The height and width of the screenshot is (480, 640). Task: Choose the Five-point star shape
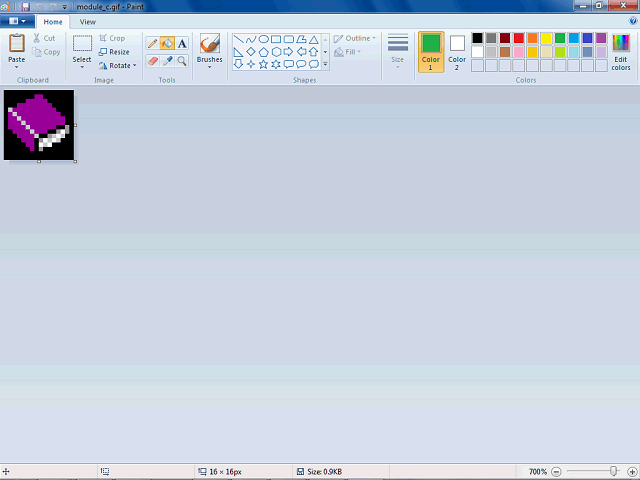pyautogui.click(x=264, y=64)
